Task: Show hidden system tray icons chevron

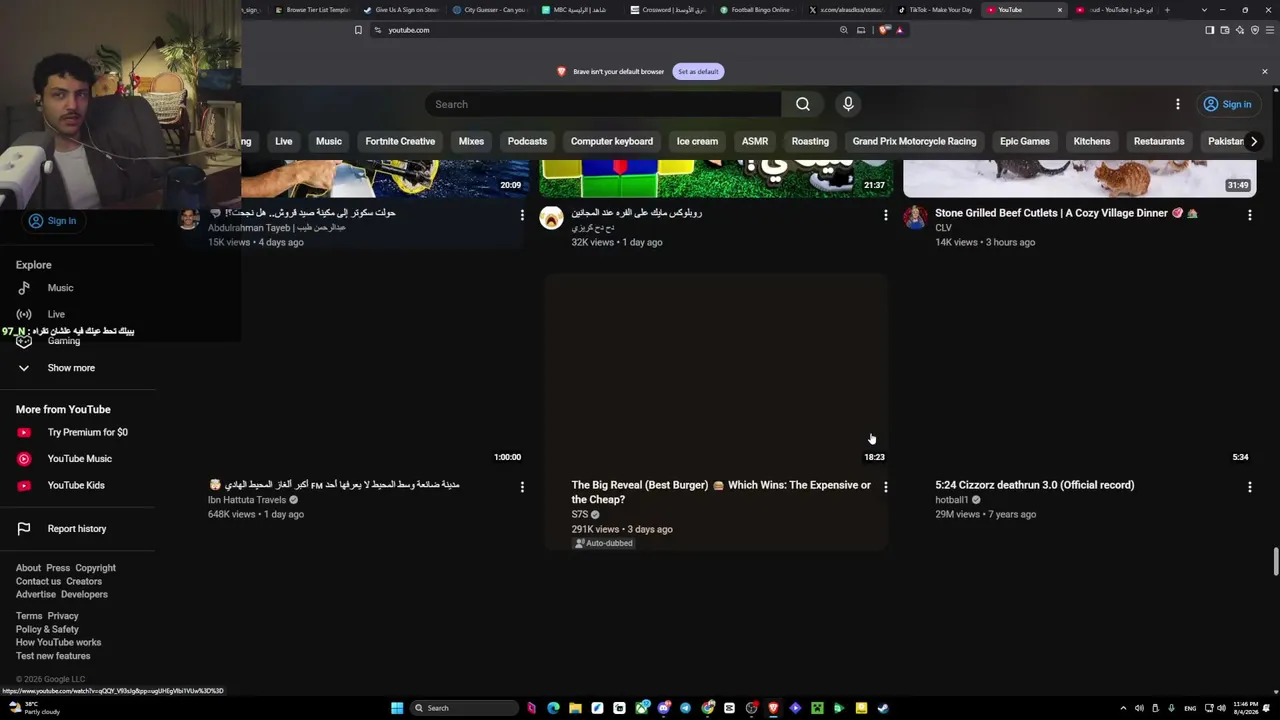Action: pyautogui.click(x=1123, y=708)
